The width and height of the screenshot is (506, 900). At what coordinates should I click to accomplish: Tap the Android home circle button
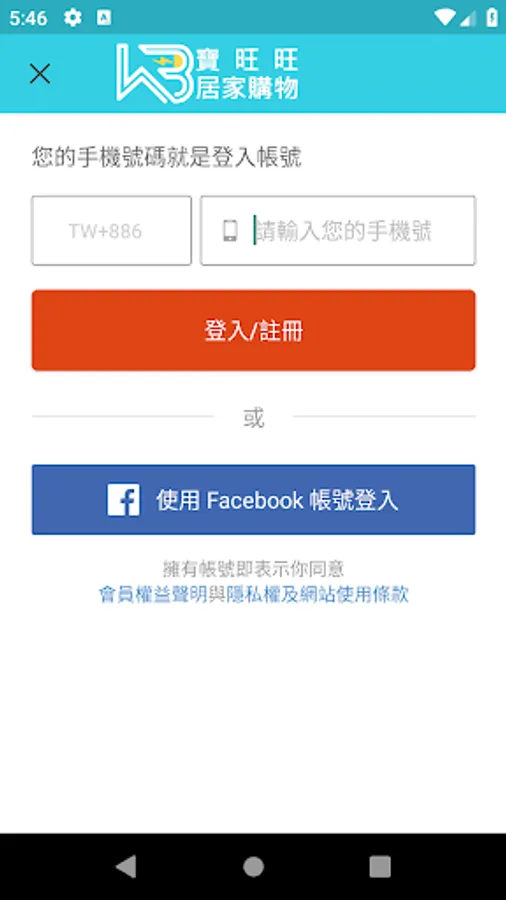(253, 866)
